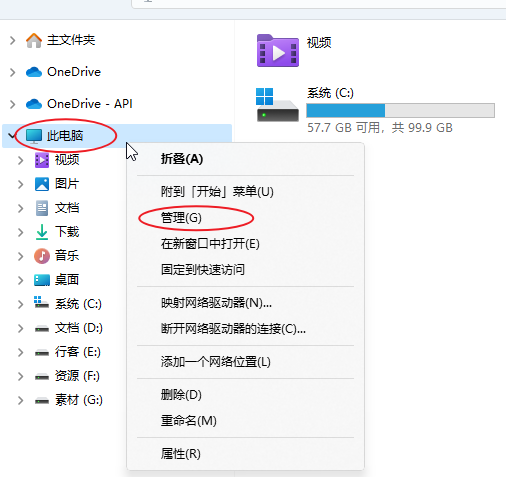The height and width of the screenshot is (477, 506).
Task: Open the 系统 (C:) drive icon in main pane
Action: coord(277,105)
